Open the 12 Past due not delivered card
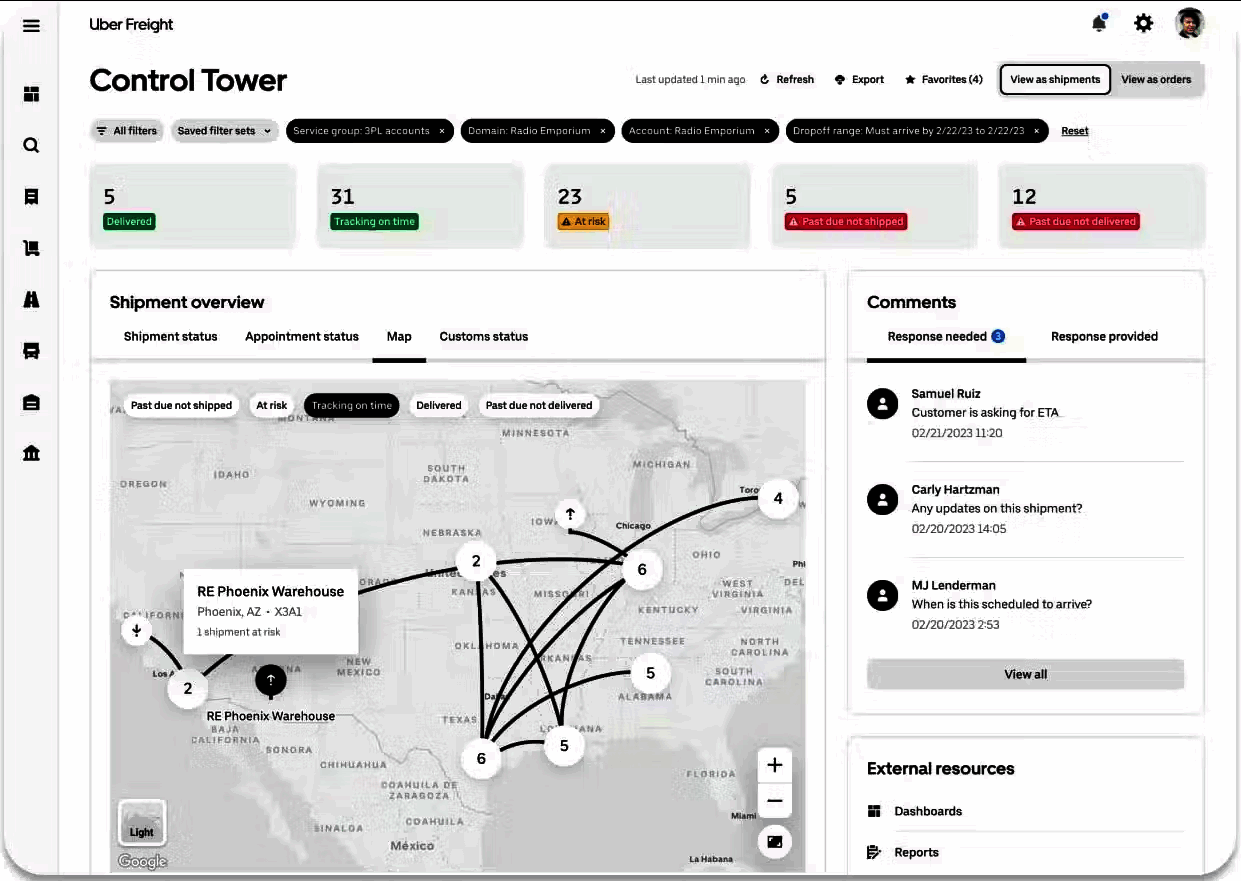1241x881 pixels. click(x=1102, y=206)
